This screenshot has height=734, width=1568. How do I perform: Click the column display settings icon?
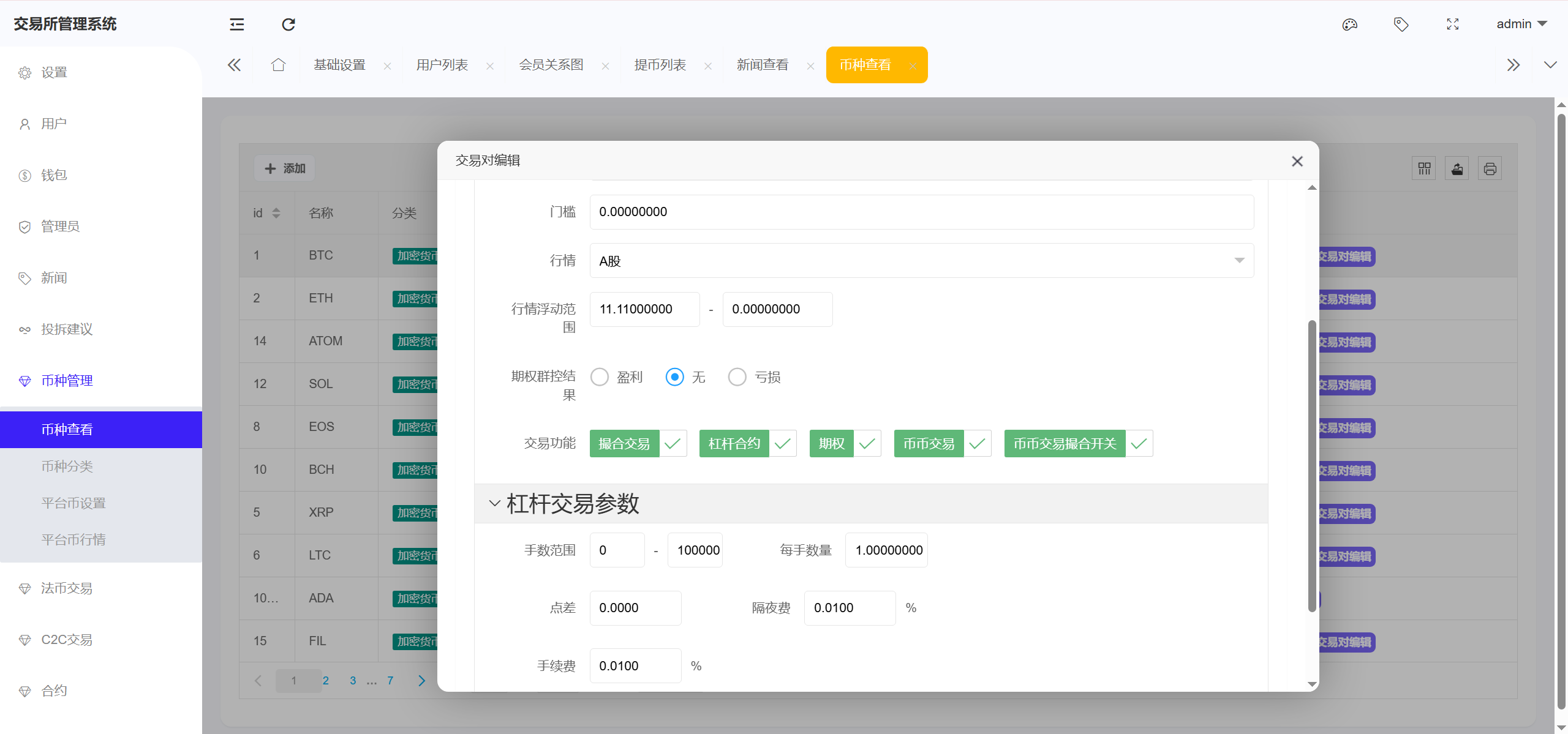click(1424, 168)
